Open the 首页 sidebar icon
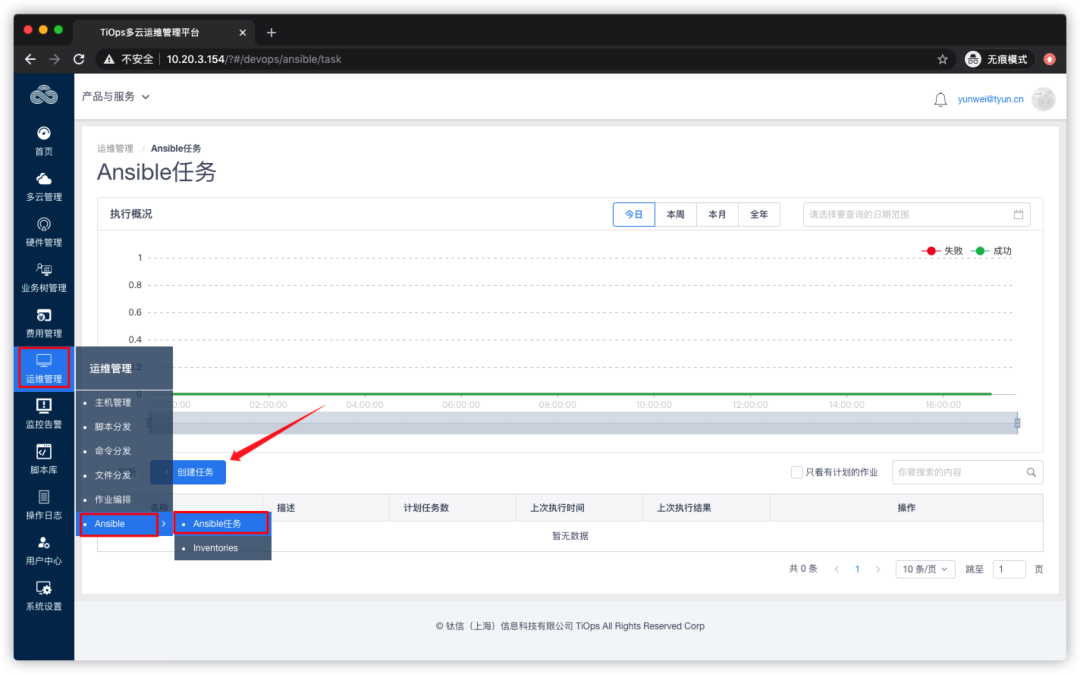 click(x=43, y=140)
